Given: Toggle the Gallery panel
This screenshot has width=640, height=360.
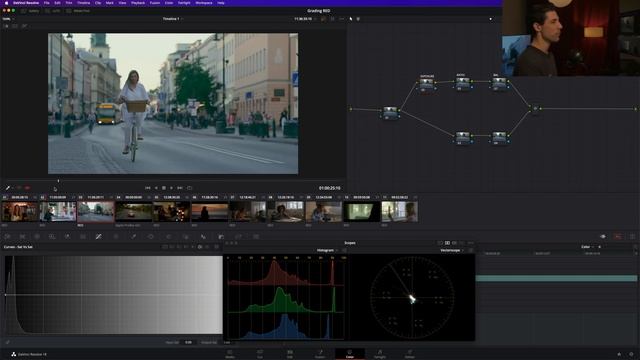Looking at the screenshot, I should pos(30,11).
